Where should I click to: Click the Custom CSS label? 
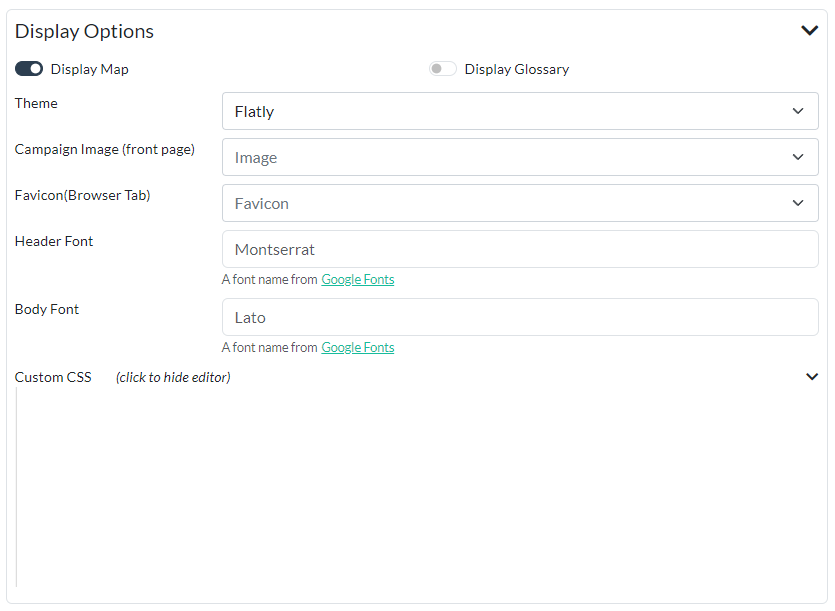pos(53,377)
